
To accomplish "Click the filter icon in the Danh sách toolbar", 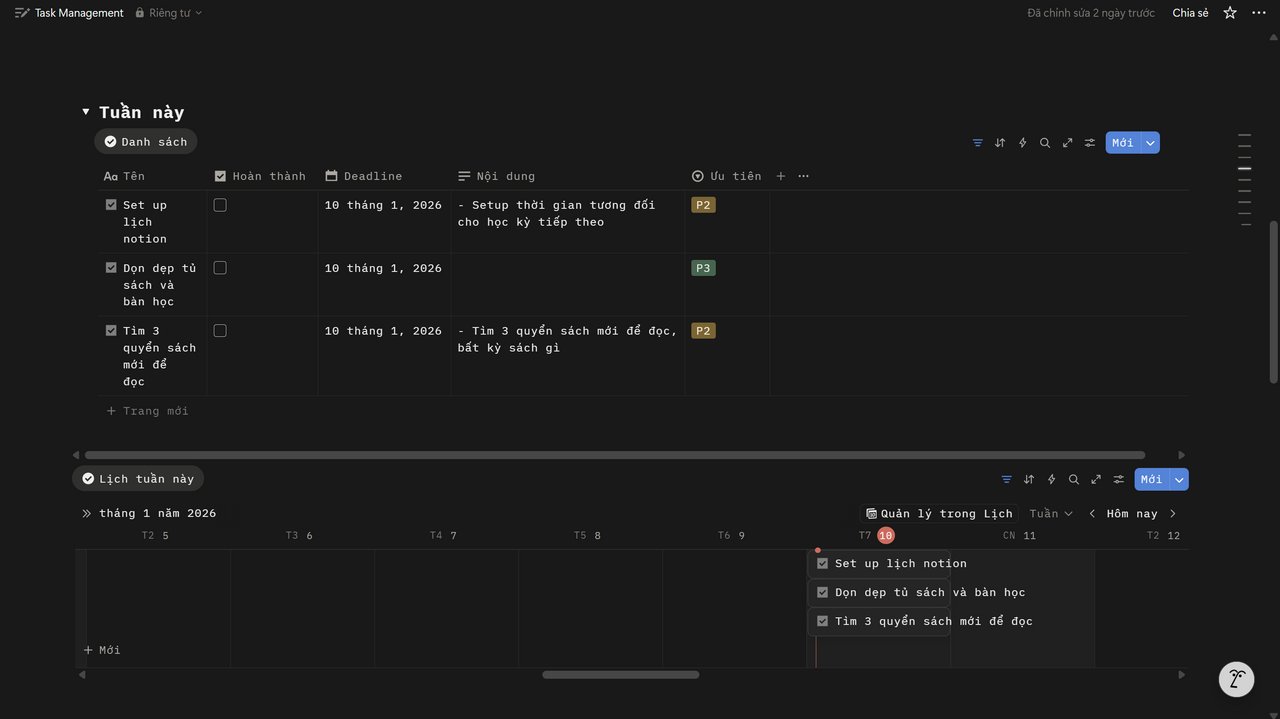I will (x=977, y=143).
